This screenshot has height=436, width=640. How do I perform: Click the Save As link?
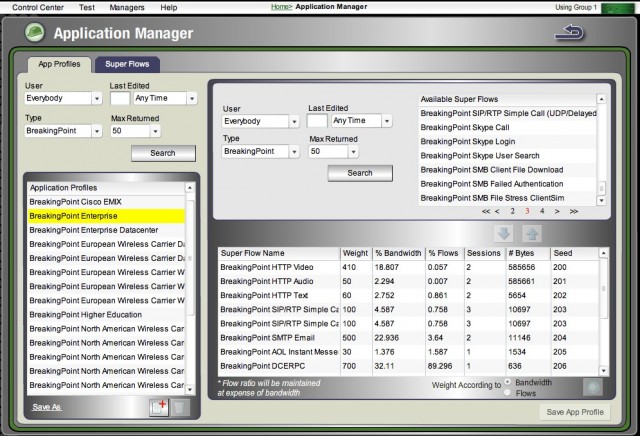point(47,407)
